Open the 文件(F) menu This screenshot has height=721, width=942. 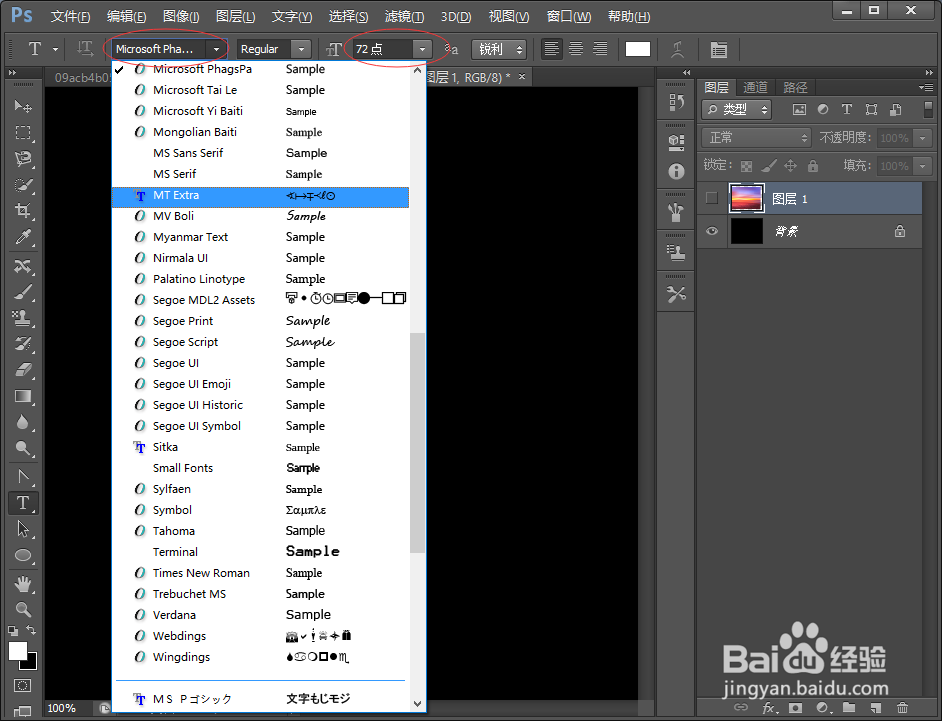coord(70,17)
